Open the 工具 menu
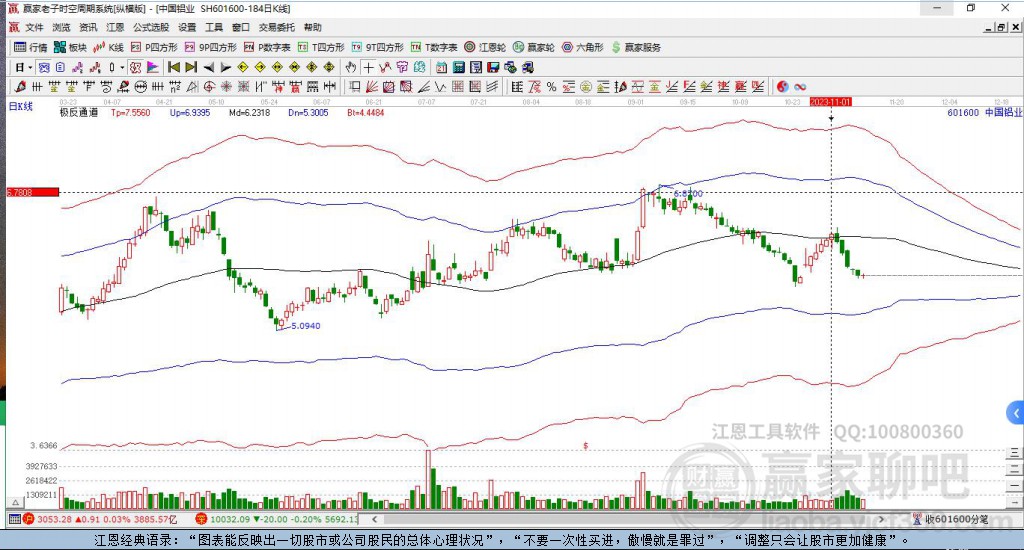 [x=214, y=27]
